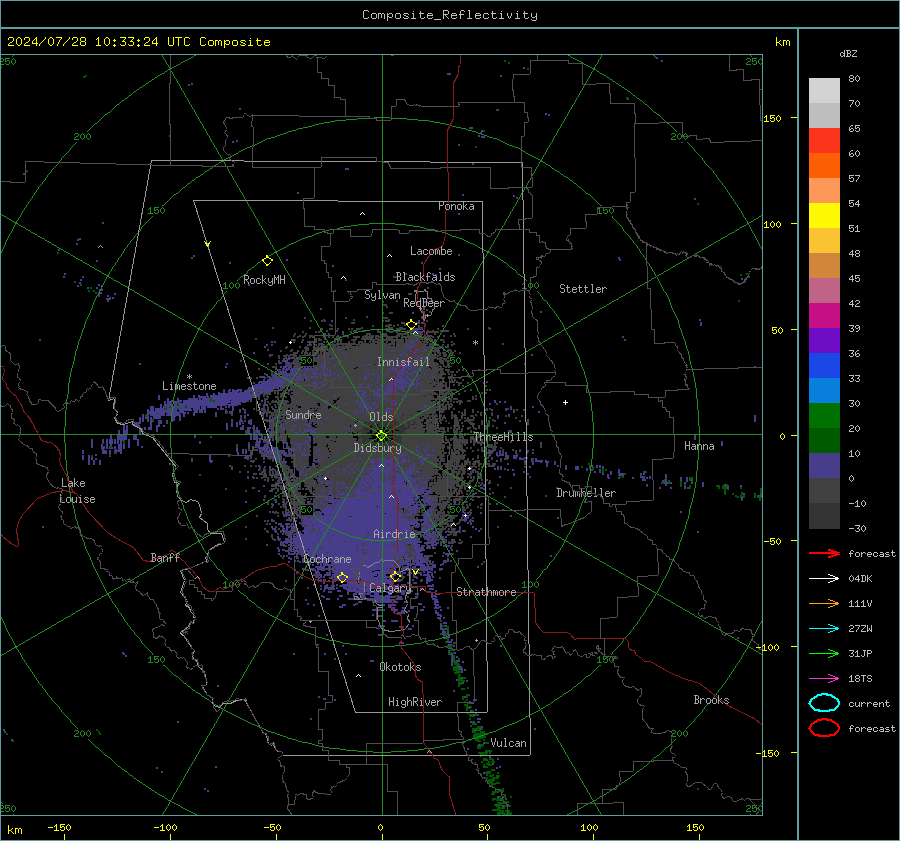Click the Brooks city label

711,700
